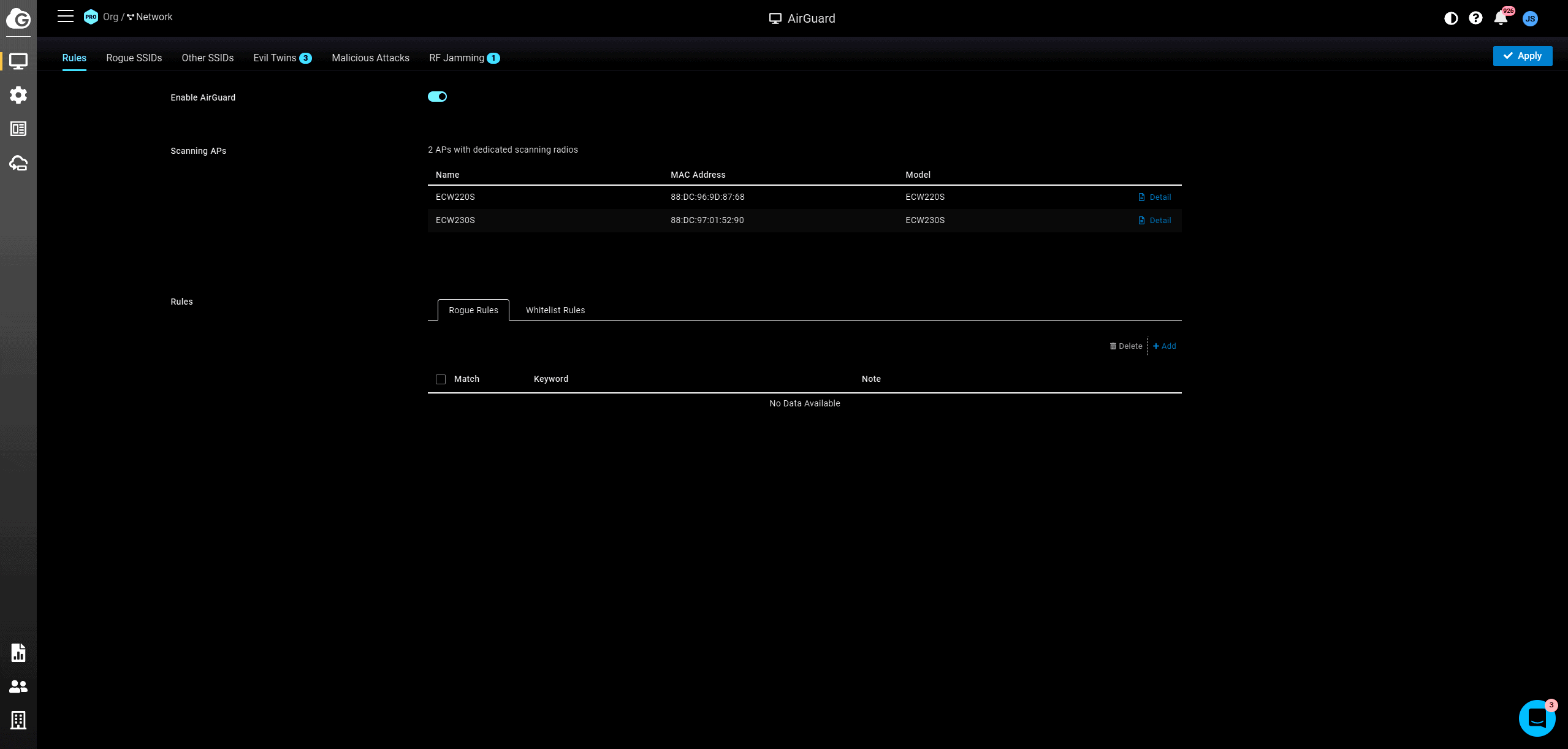Open the users icon in the sidebar
Screen dimensions: 1568x749
pyautogui.click(x=18, y=686)
